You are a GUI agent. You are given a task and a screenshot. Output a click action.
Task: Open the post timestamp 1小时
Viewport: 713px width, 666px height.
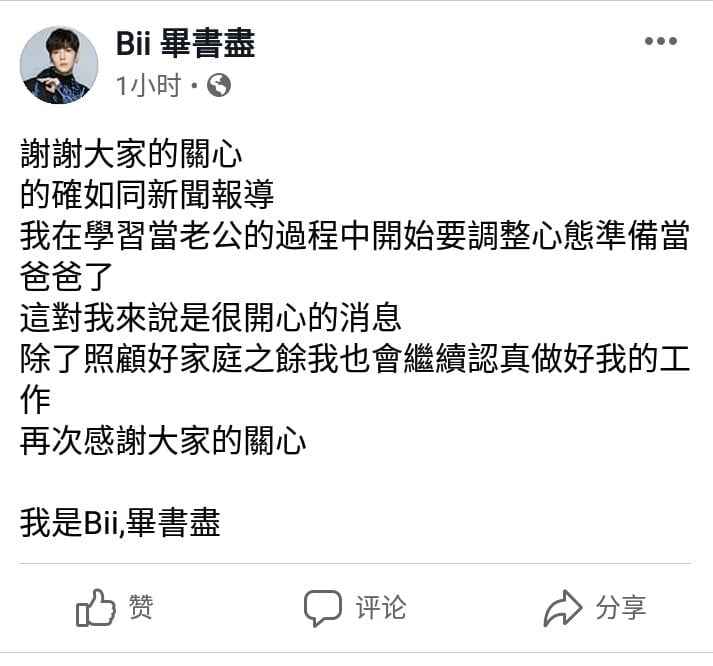[x=148, y=87]
